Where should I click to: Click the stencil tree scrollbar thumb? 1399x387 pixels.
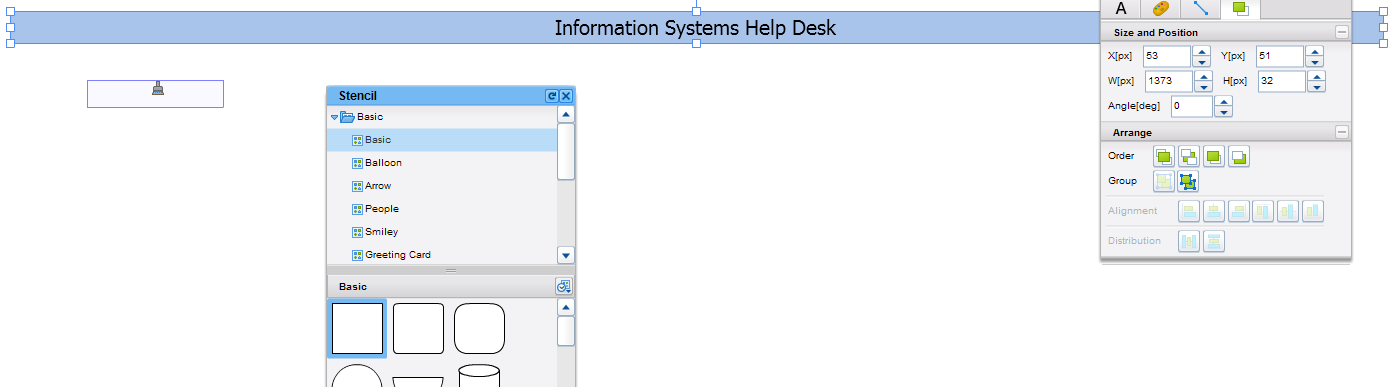point(566,151)
